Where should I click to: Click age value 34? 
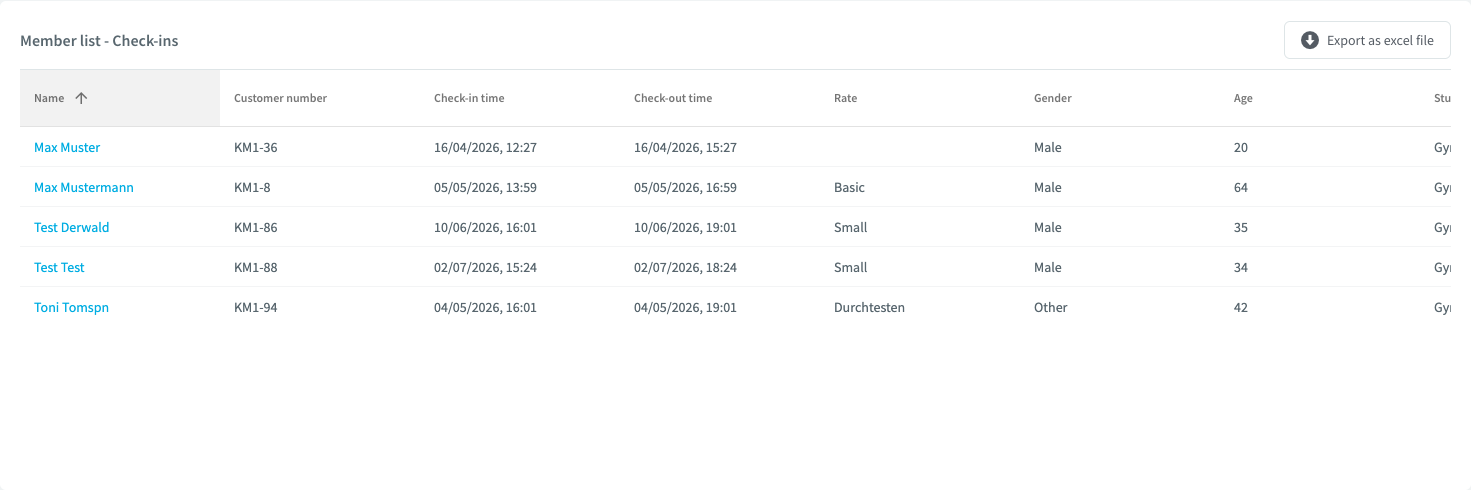click(x=1241, y=267)
